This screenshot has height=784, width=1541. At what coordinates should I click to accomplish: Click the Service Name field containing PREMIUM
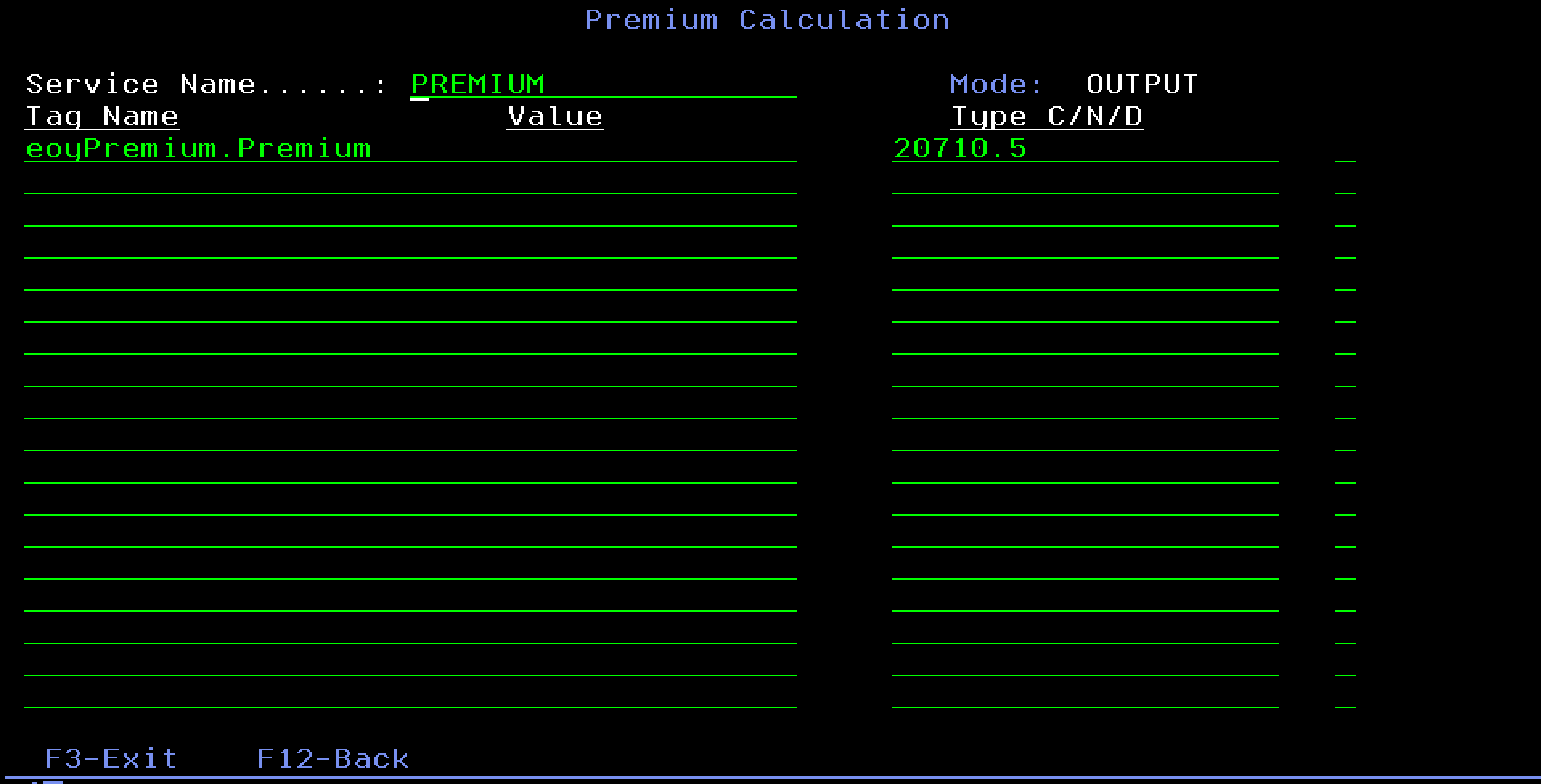click(603, 84)
